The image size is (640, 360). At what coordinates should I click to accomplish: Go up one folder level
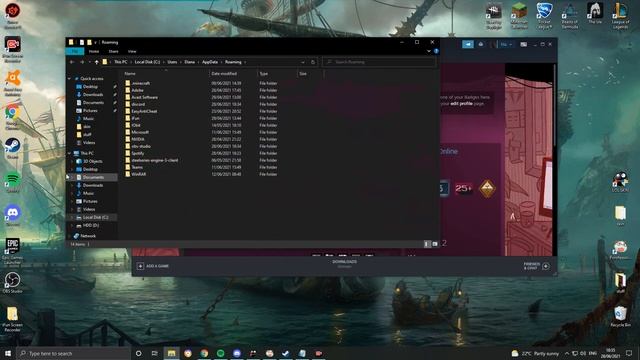tap(97, 62)
